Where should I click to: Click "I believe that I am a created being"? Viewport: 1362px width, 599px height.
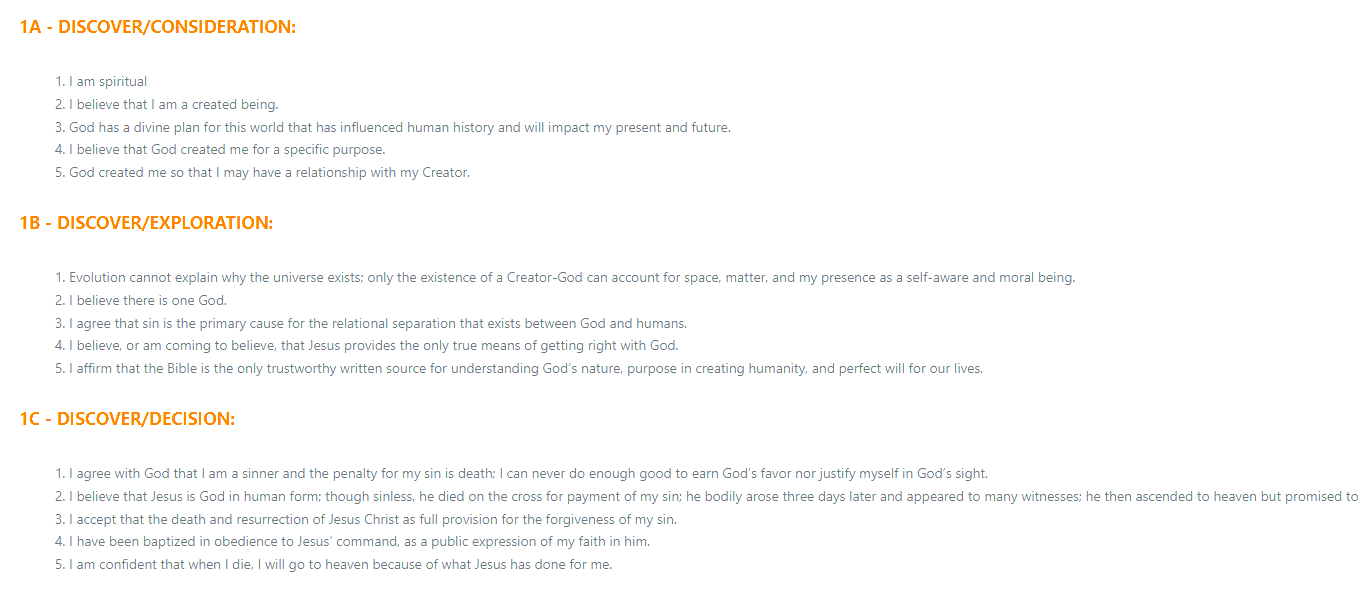pyautogui.click(x=173, y=105)
